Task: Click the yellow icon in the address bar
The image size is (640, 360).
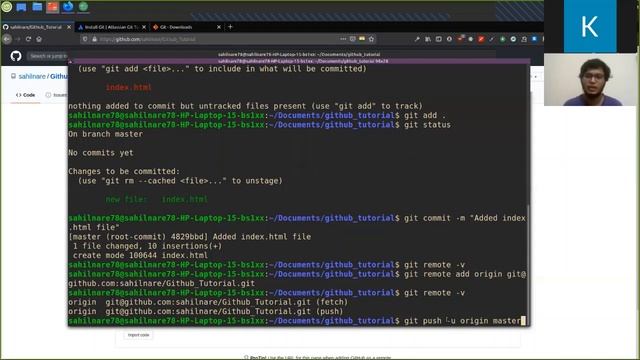Action: click(x=362, y=39)
